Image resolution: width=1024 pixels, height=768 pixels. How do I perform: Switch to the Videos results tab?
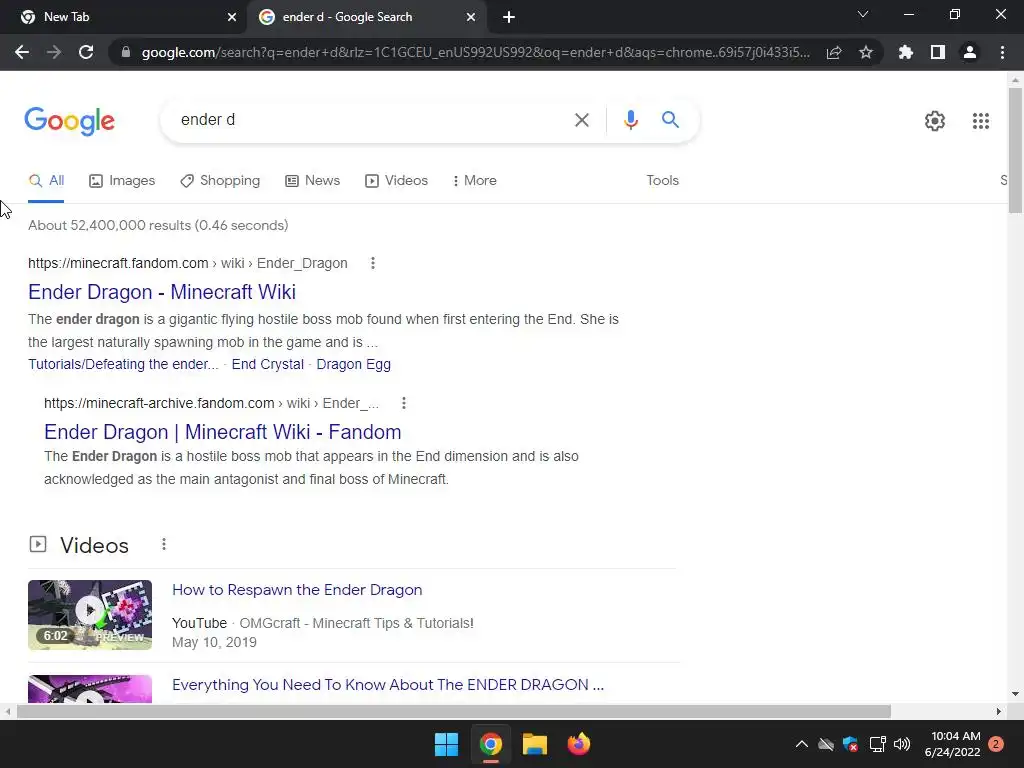(396, 181)
